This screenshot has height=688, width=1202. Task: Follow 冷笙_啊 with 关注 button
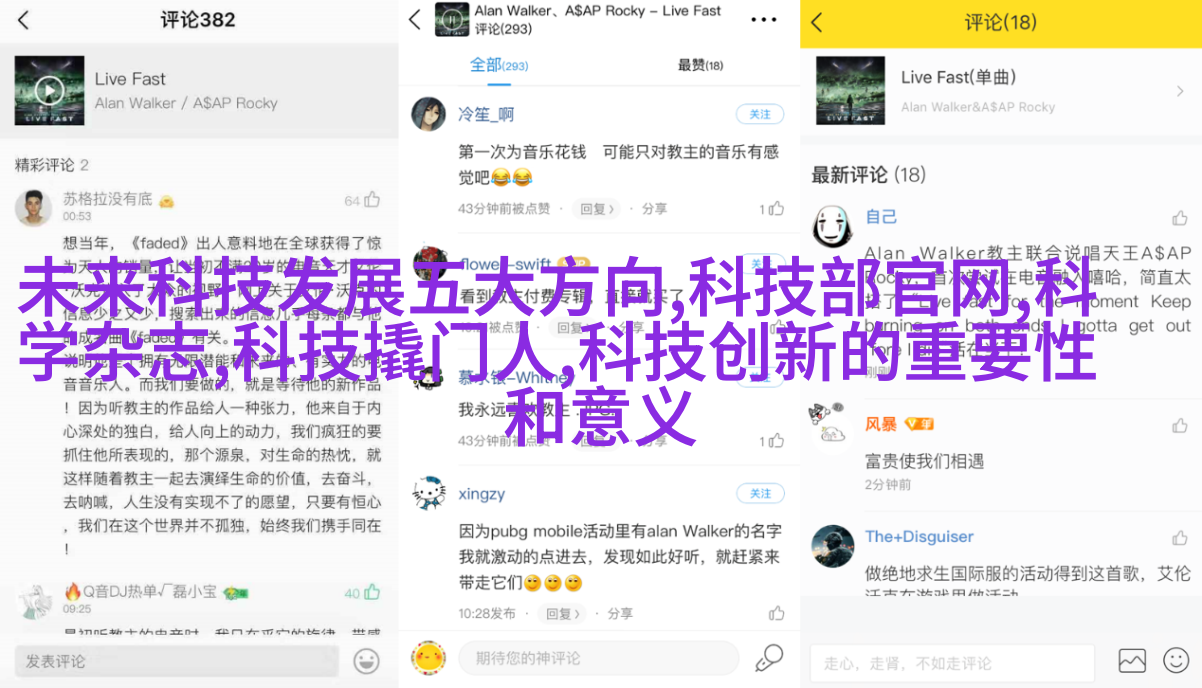[x=760, y=114]
